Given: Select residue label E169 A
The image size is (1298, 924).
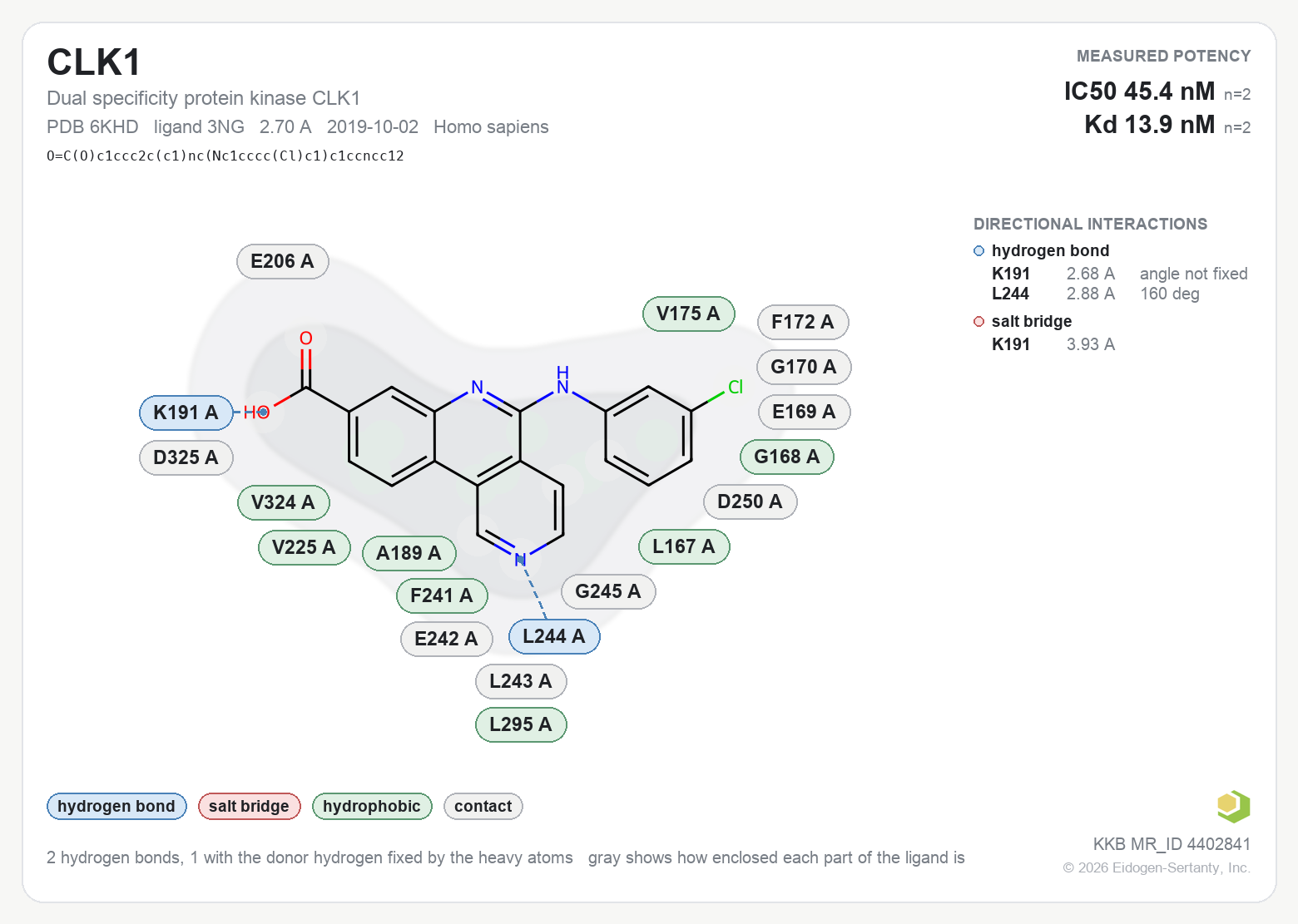Looking at the screenshot, I should tap(804, 412).
